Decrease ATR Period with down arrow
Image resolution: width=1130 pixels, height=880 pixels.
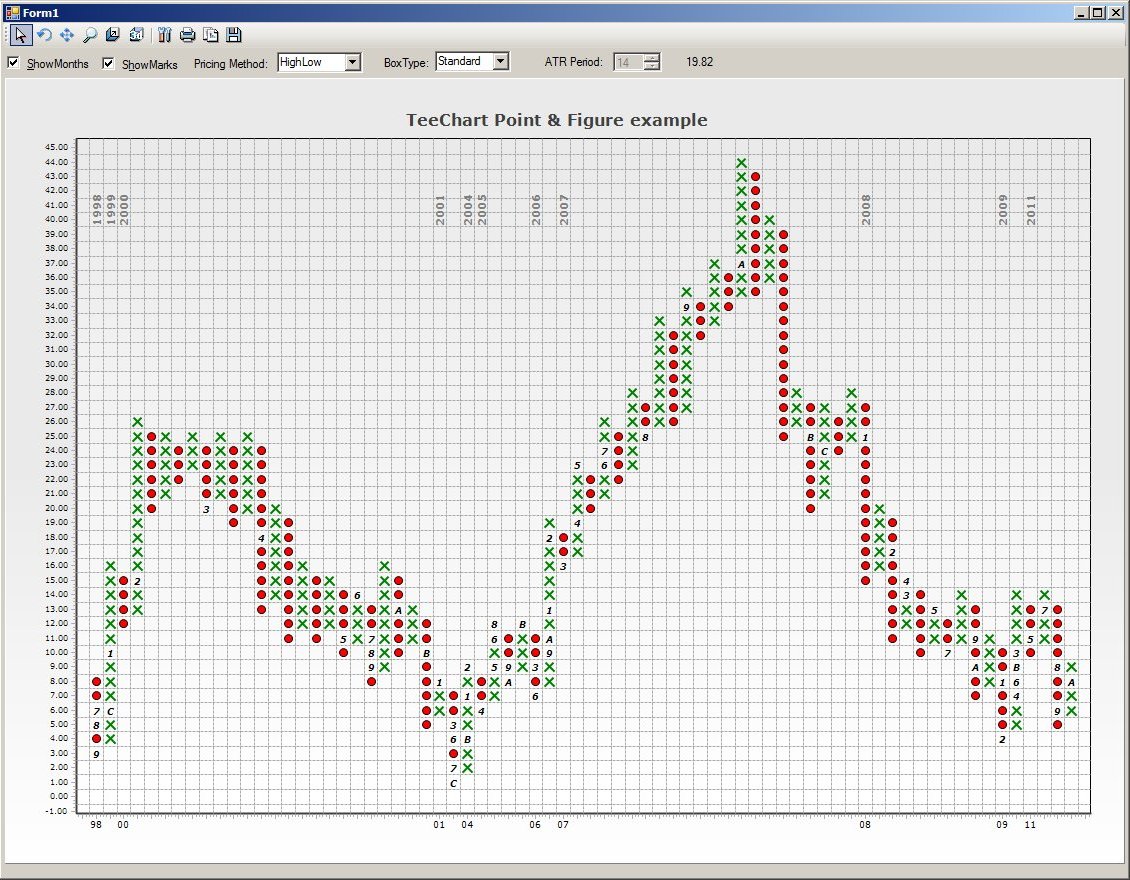(651, 66)
